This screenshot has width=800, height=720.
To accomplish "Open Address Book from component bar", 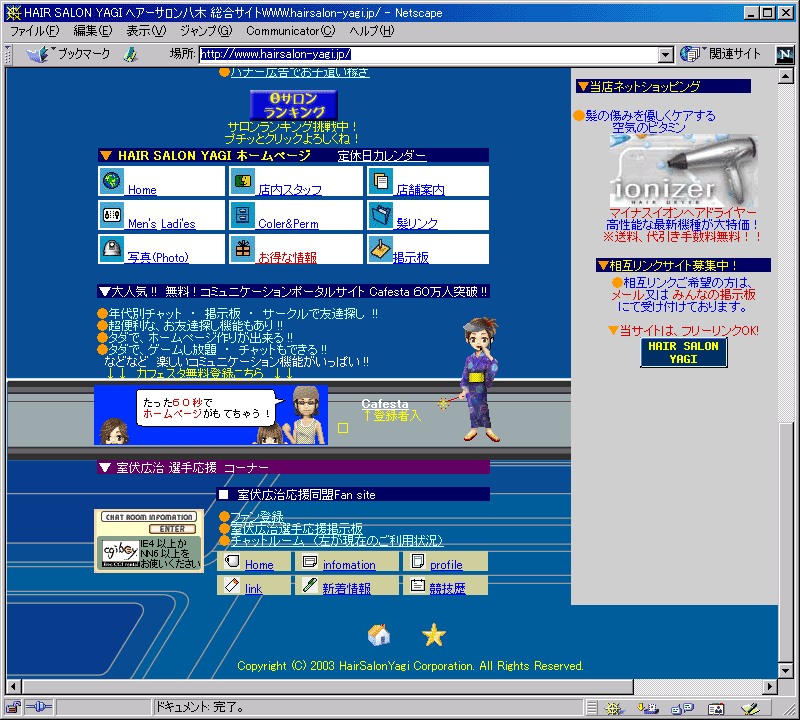I will (x=716, y=708).
